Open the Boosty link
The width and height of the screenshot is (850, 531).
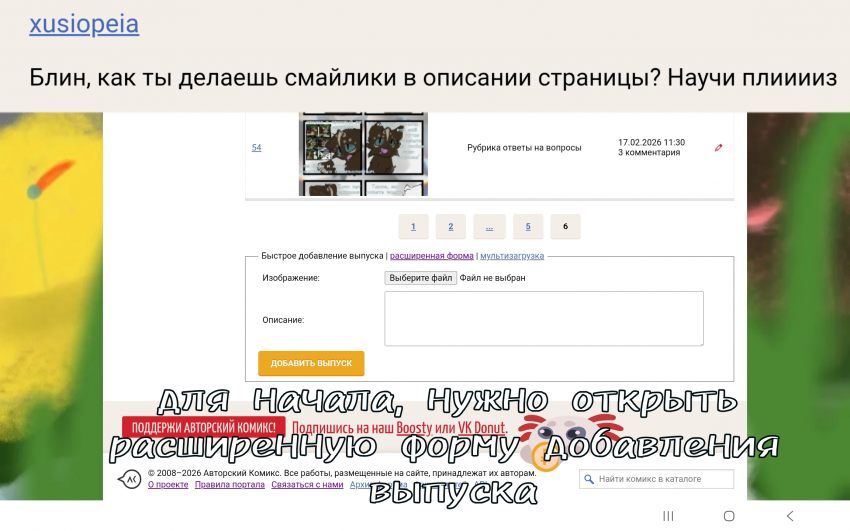click(414, 428)
